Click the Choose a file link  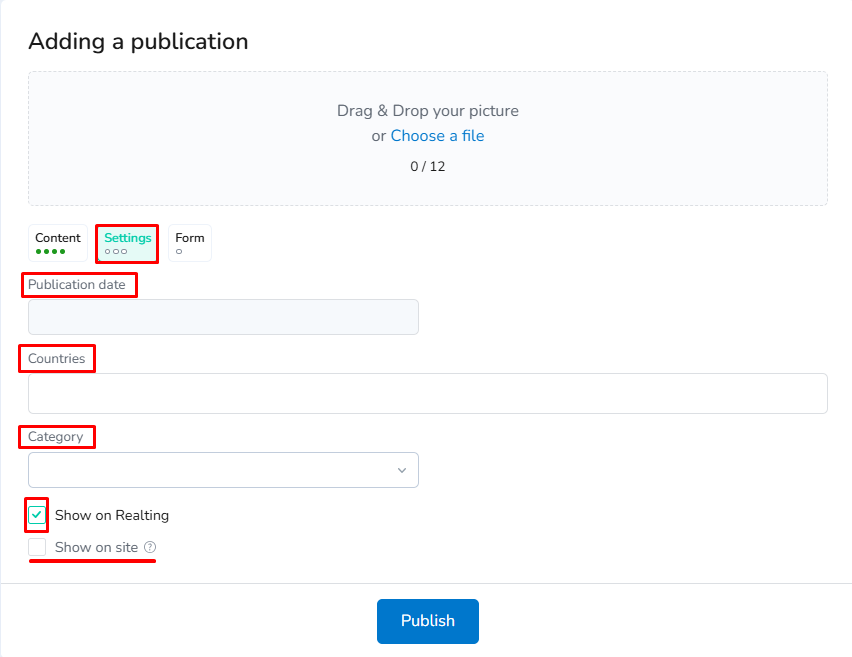click(x=437, y=136)
